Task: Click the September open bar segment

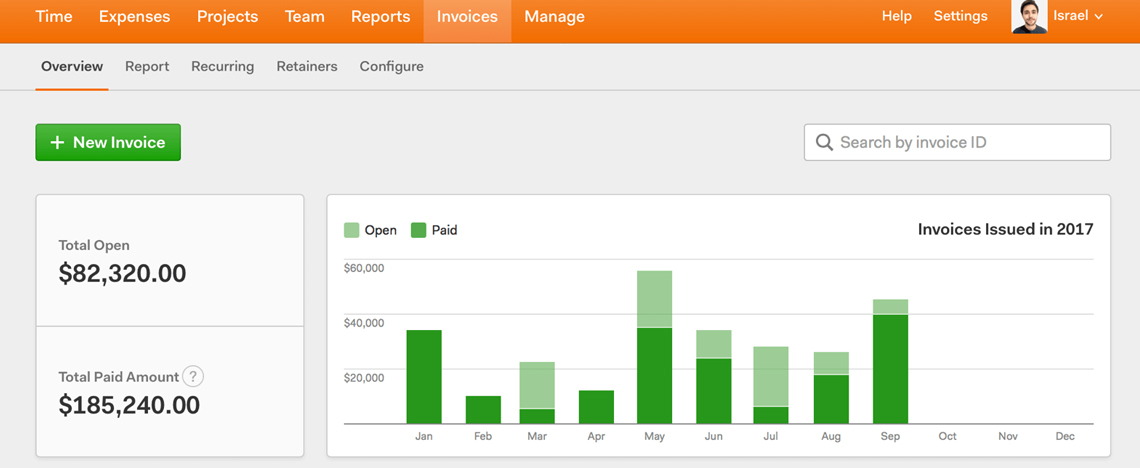Action: pos(891,307)
